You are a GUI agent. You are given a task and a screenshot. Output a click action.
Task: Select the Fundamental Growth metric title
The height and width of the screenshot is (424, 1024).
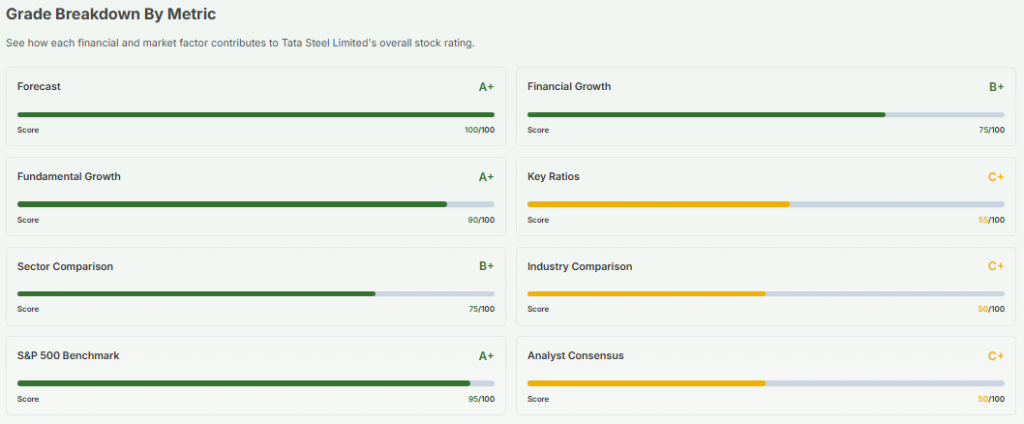69,177
